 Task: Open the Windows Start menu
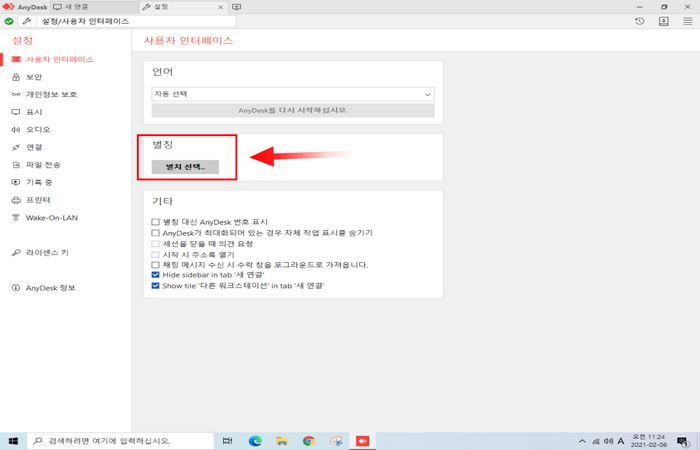(x=13, y=441)
